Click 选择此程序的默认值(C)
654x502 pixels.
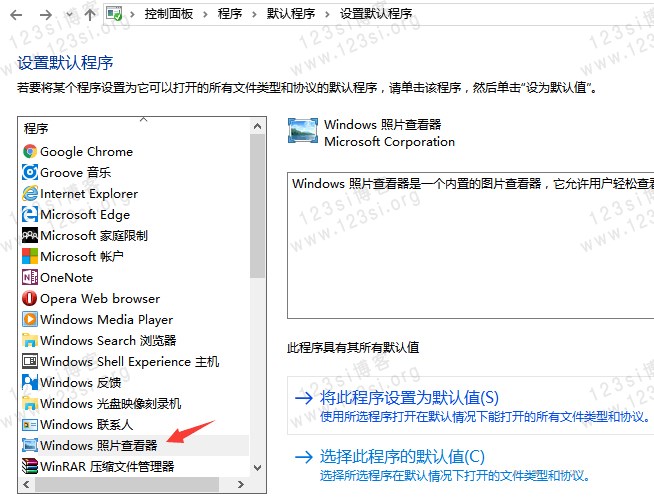(x=402, y=457)
